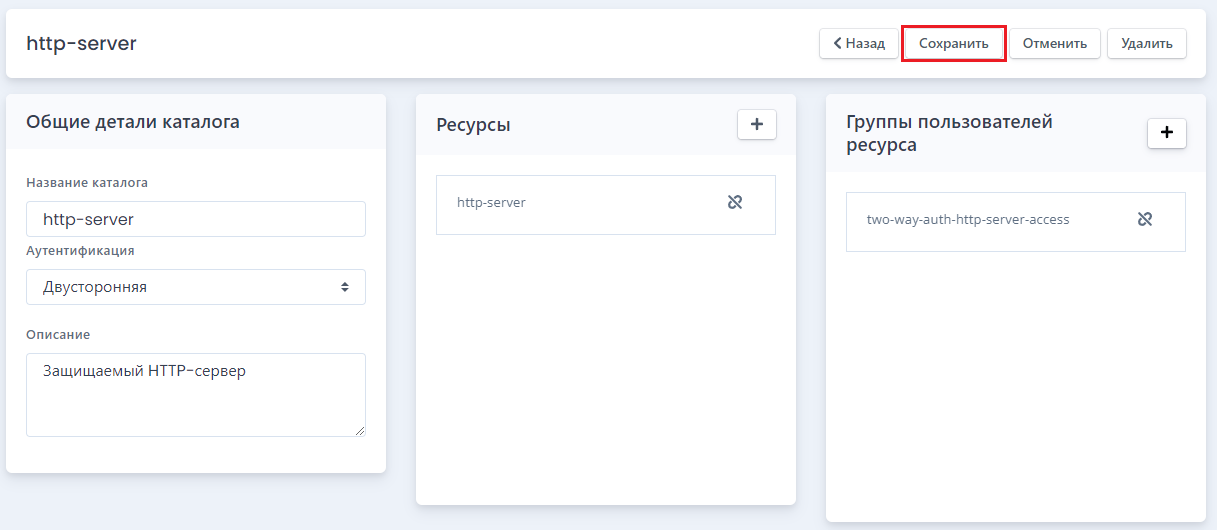Delete the catalog via Удалить
This screenshot has width=1217, height=530.
click(1147, 43)
